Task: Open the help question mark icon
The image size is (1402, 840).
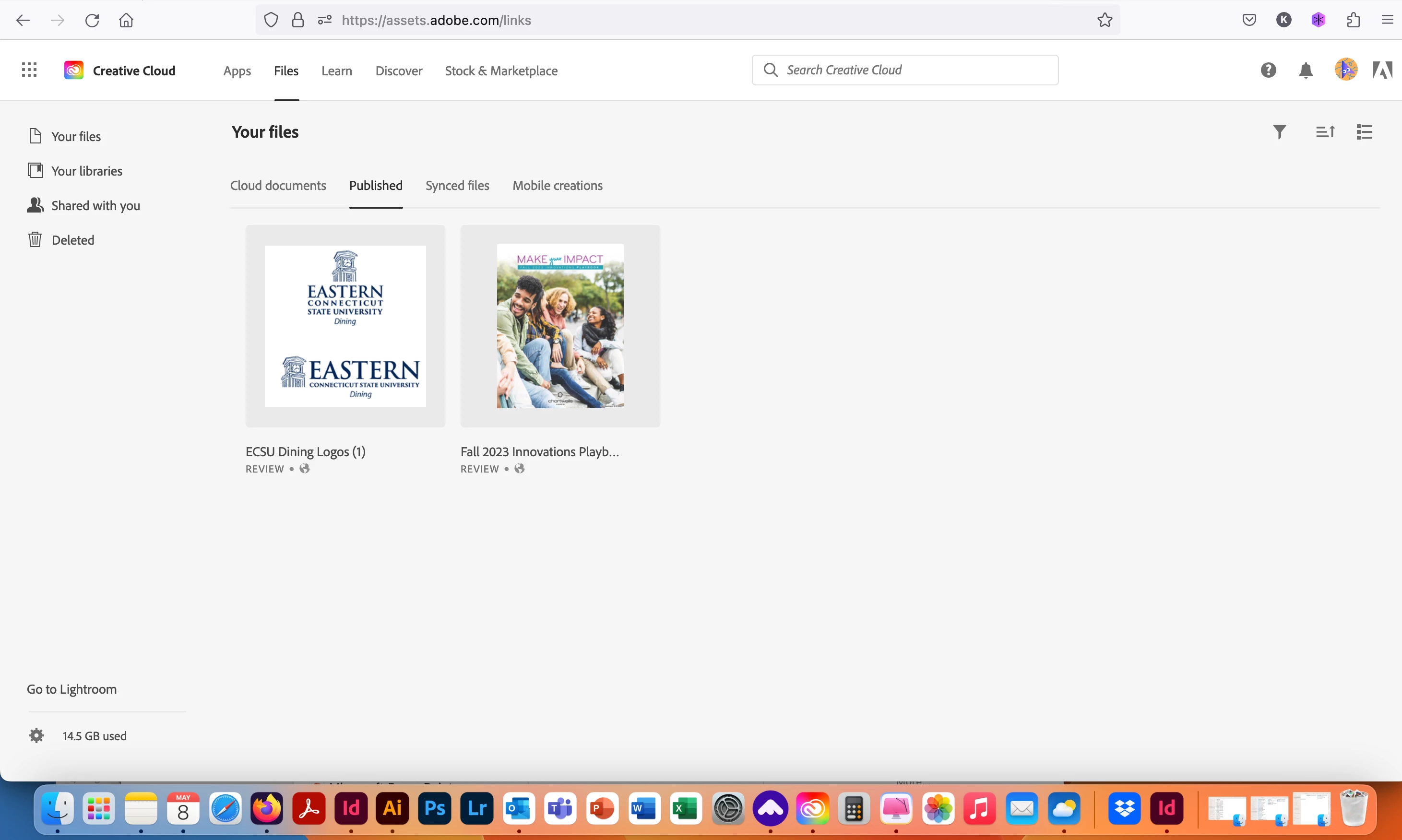Action: click(x=1268, y=70)
